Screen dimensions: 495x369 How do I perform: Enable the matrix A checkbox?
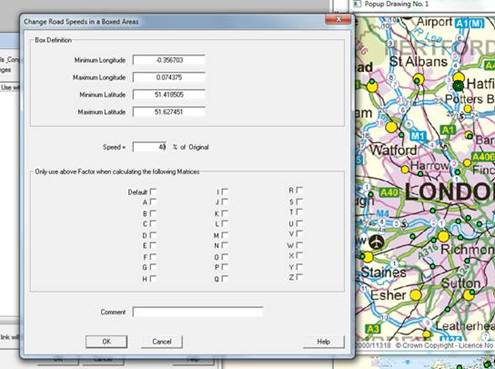pyautogui.click(x=153, y=202)
